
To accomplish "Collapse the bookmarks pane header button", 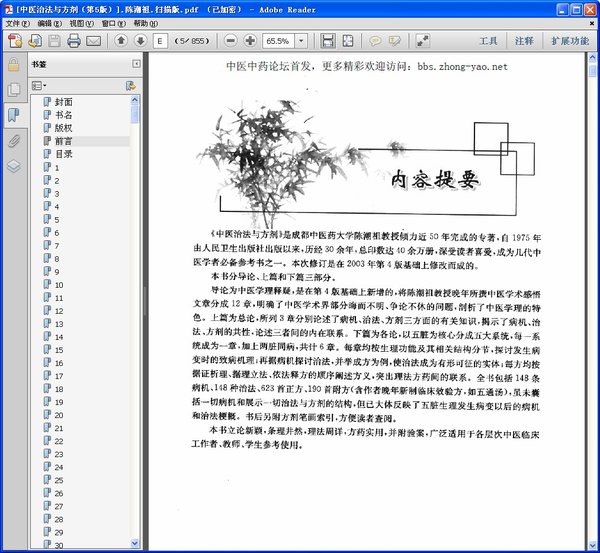I will coord(136,64).
